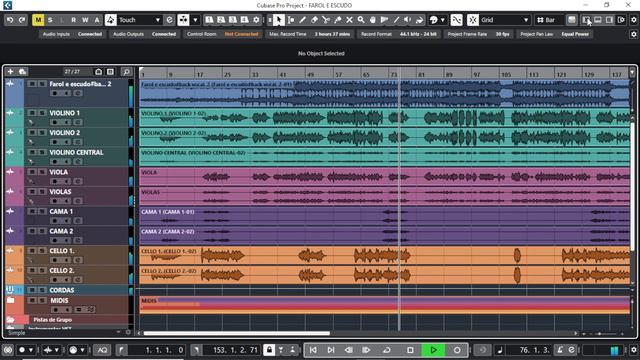
Task: Fast forward the transport
Action: [366, 350]
